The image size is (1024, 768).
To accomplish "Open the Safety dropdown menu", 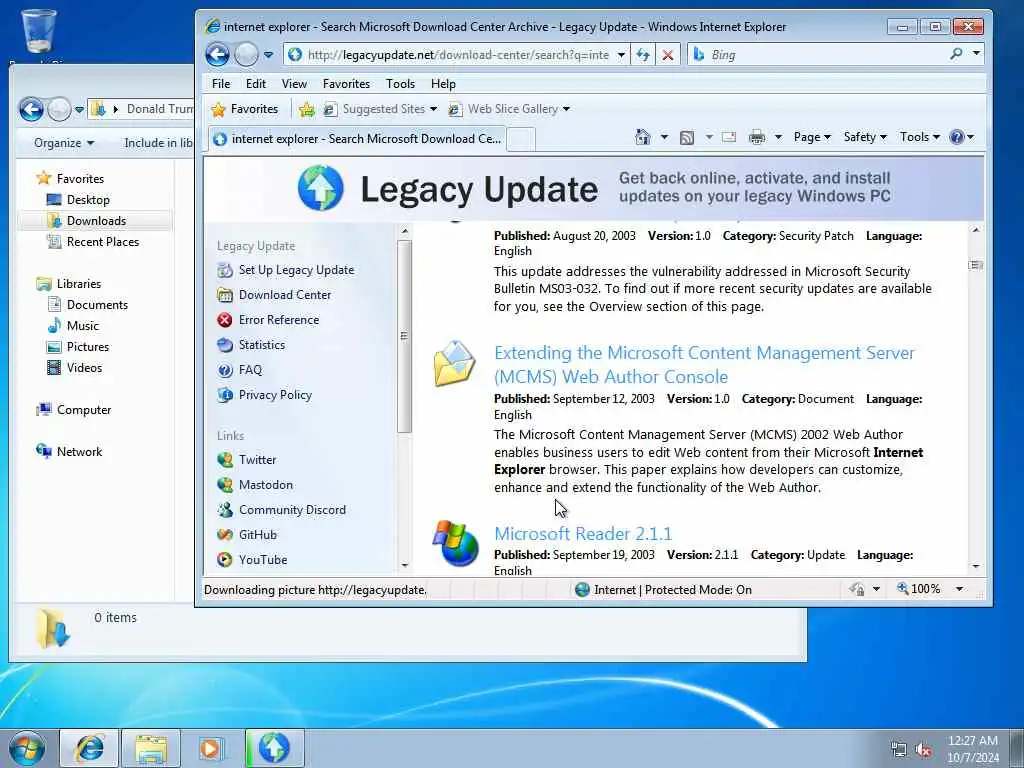I will pos(865,137).
